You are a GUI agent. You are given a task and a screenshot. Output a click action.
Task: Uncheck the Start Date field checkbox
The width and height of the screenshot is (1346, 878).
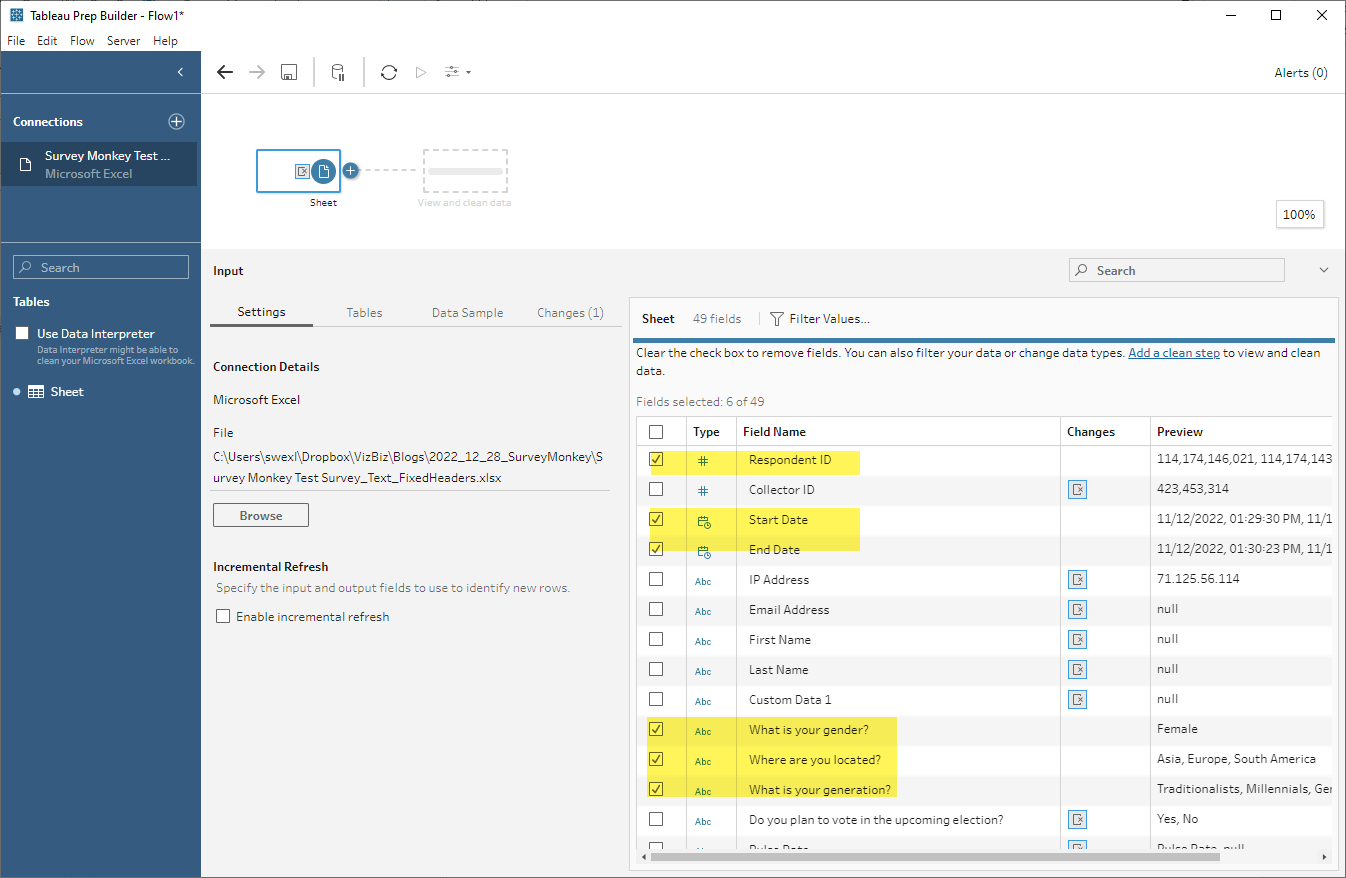(656, 519)
